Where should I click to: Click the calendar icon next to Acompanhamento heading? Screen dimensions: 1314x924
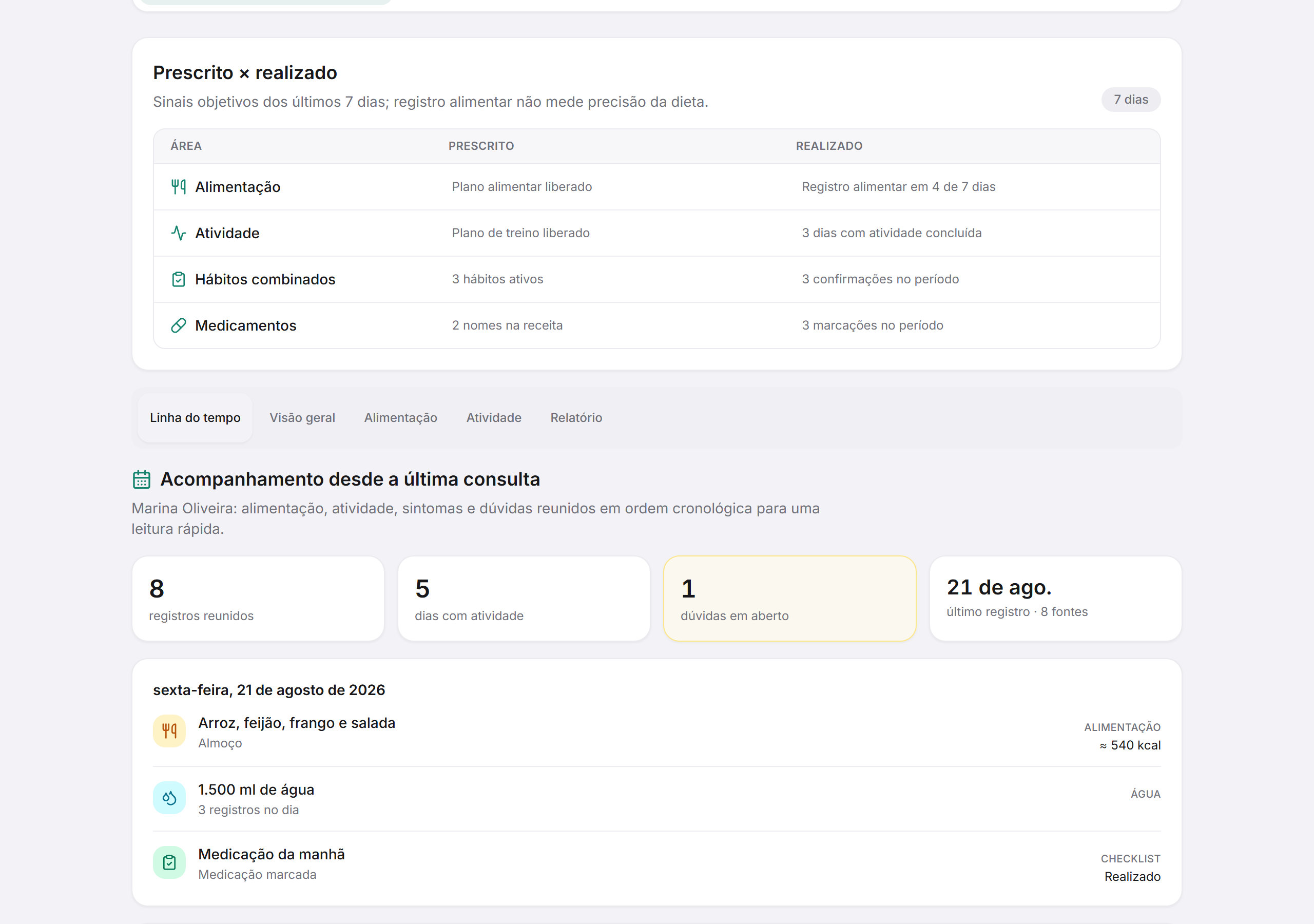click(141, 479)
